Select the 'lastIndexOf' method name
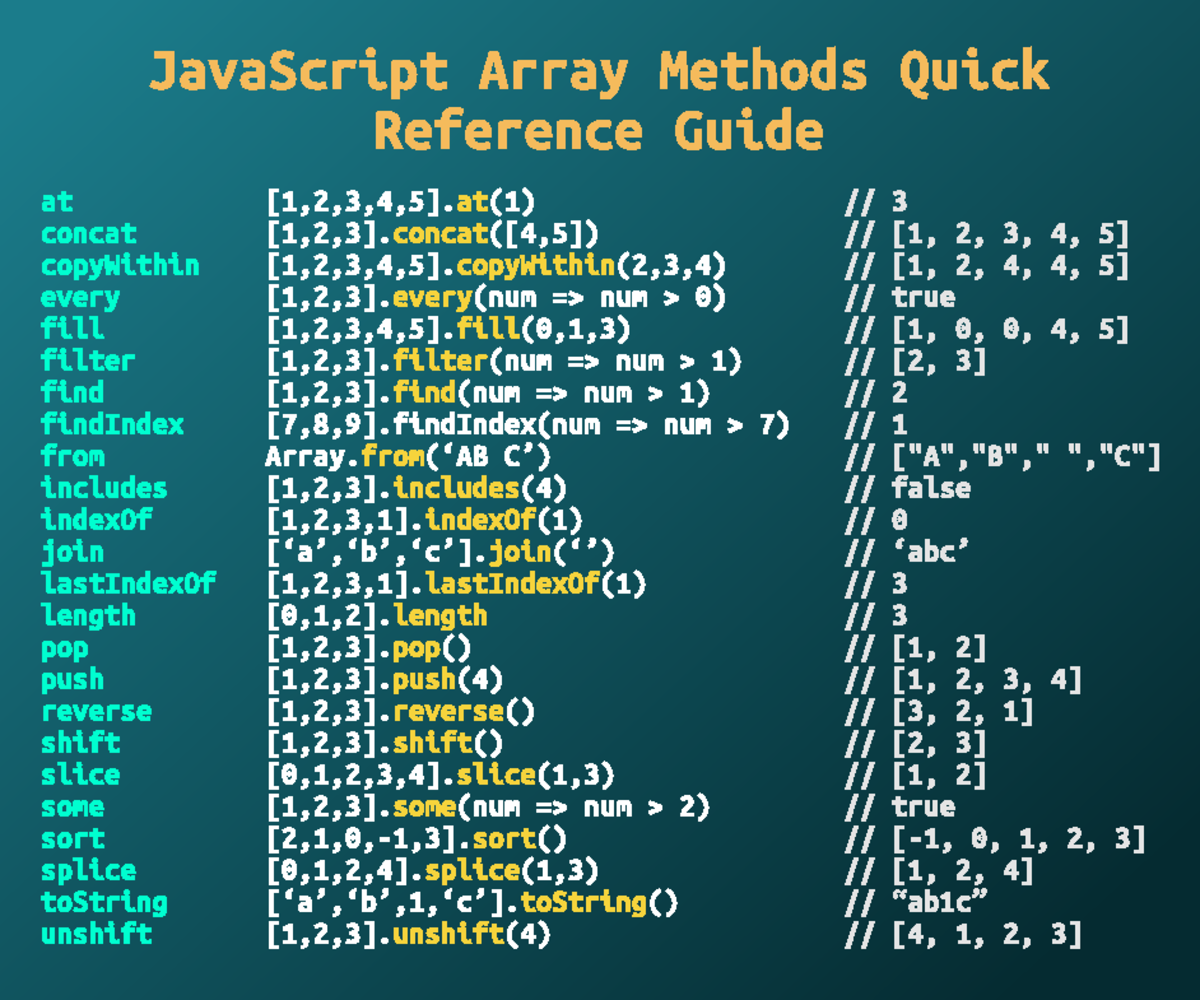Image resolution: width=1200 pixels, height=1000 pixels. (x=128, y=584)
